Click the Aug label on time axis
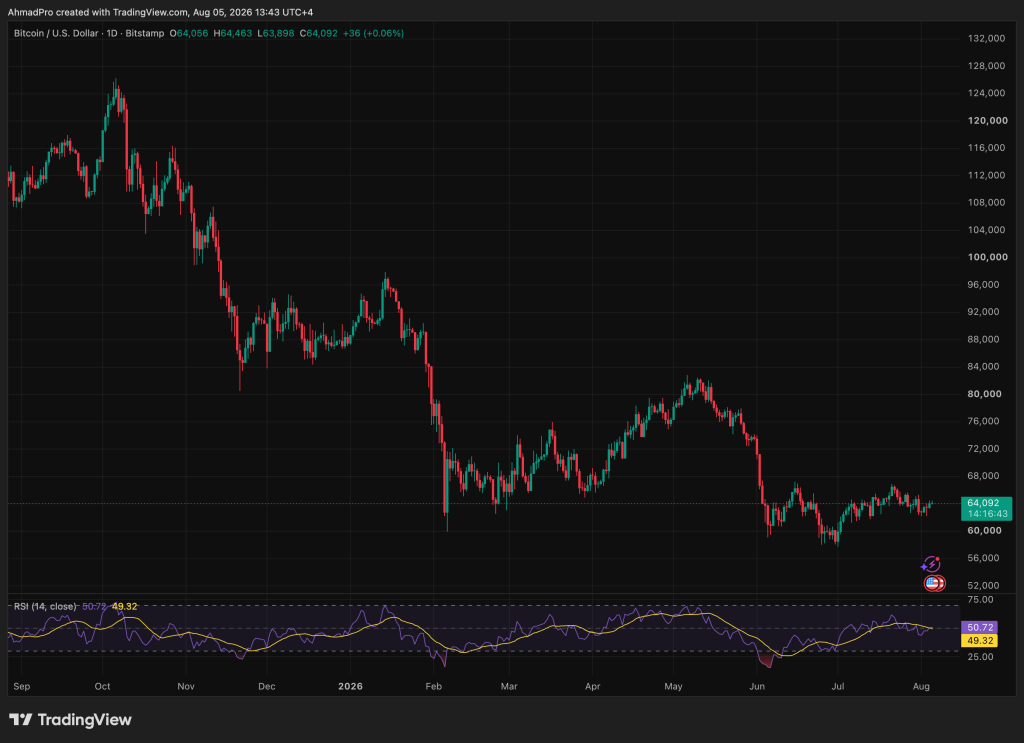The image size is (1024, 743). pyautogui.click(x=921, y=686)
